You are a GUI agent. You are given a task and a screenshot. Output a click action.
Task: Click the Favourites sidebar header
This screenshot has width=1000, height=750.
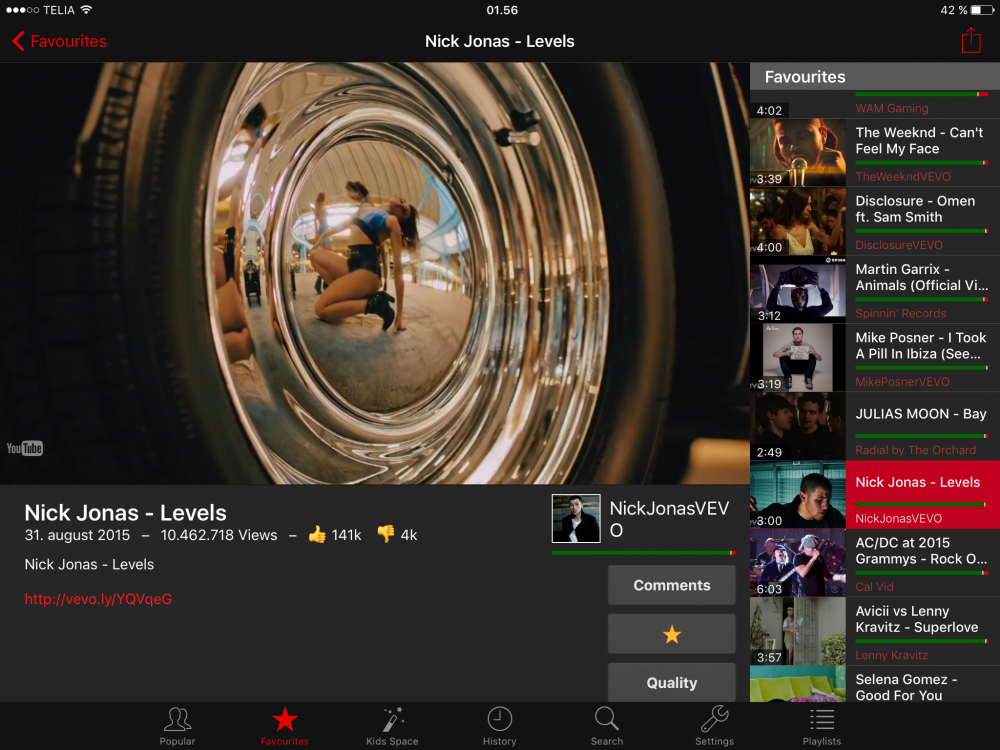pos(875,77)
